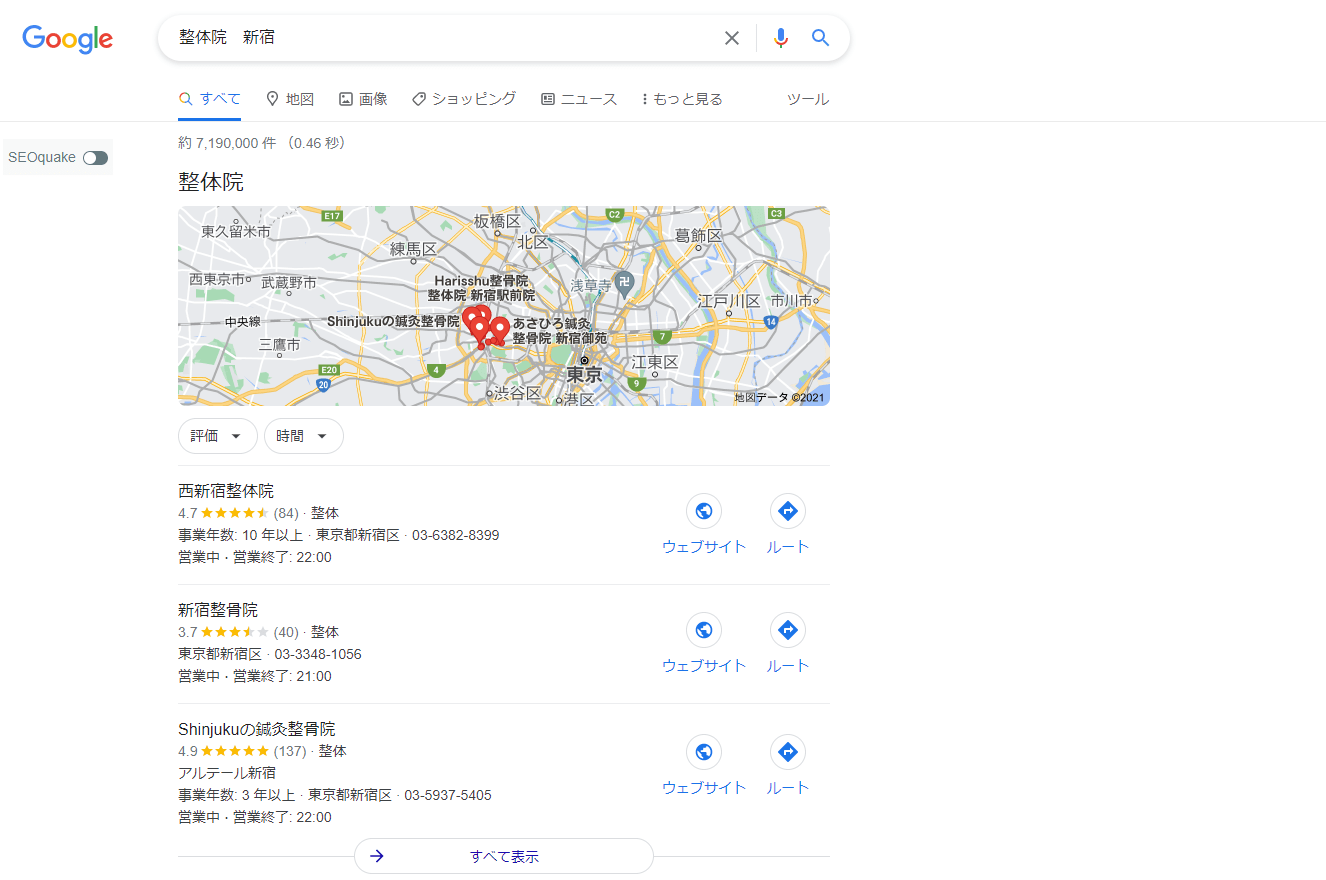Click the Google logo
Screen dimensions: 1326x880
click(67, 39)
